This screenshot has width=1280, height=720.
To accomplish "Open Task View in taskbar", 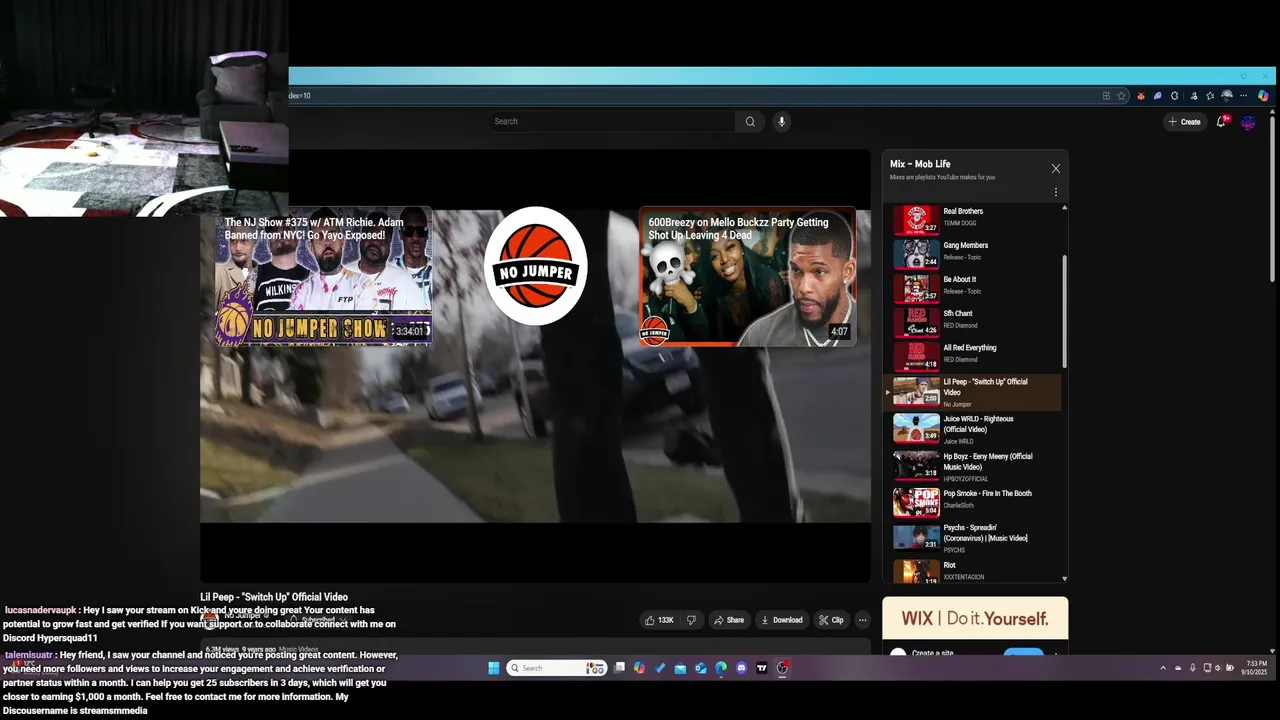I will [619, 668].
